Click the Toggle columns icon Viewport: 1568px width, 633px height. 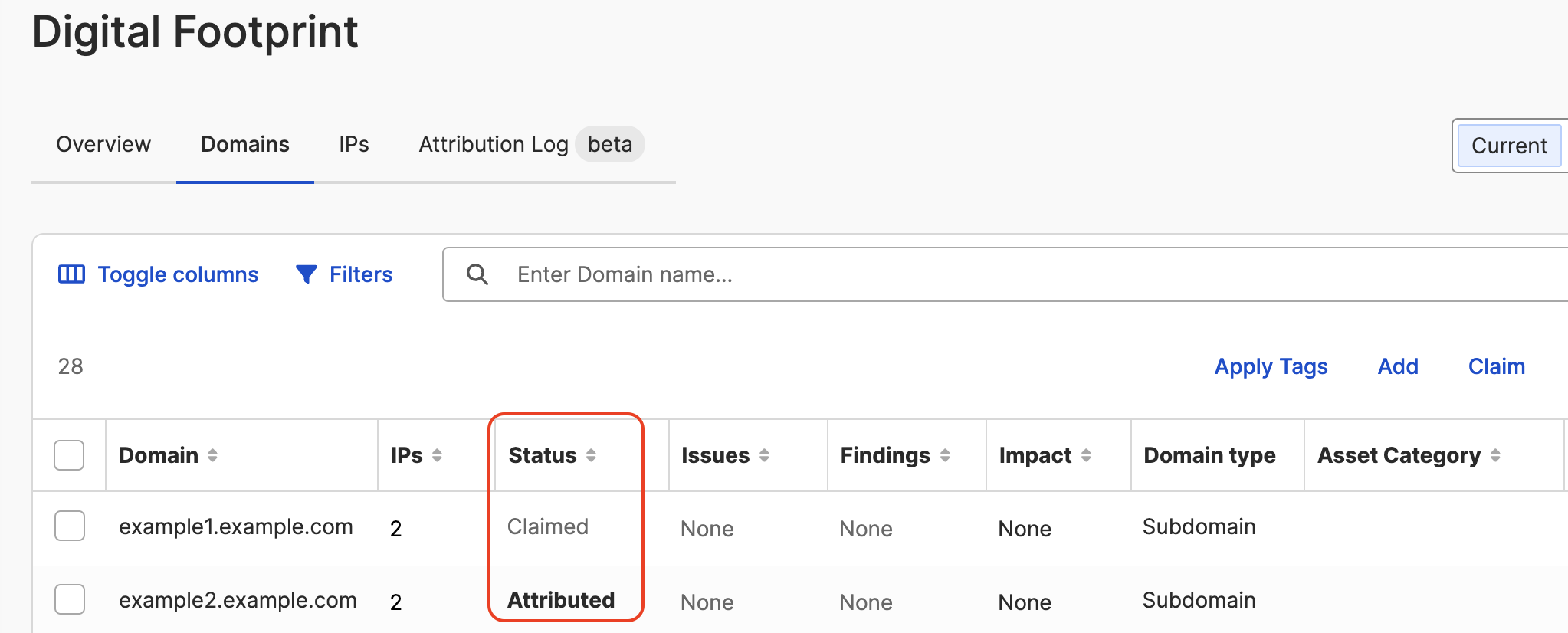(x=72, y=274)
